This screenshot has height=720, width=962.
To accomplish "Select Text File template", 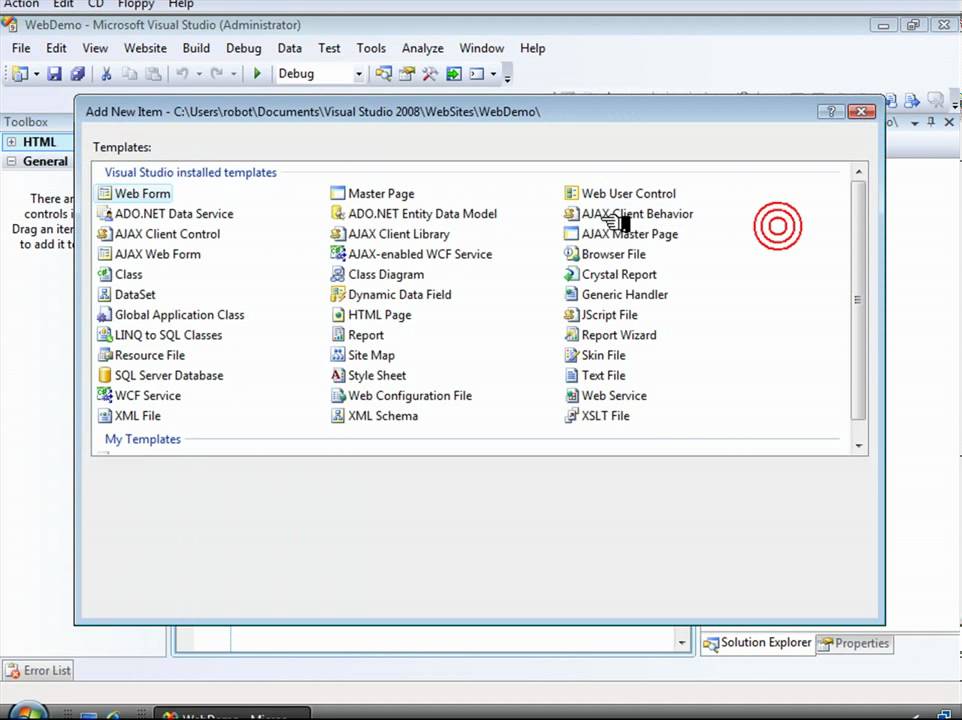I will point(595,375).
